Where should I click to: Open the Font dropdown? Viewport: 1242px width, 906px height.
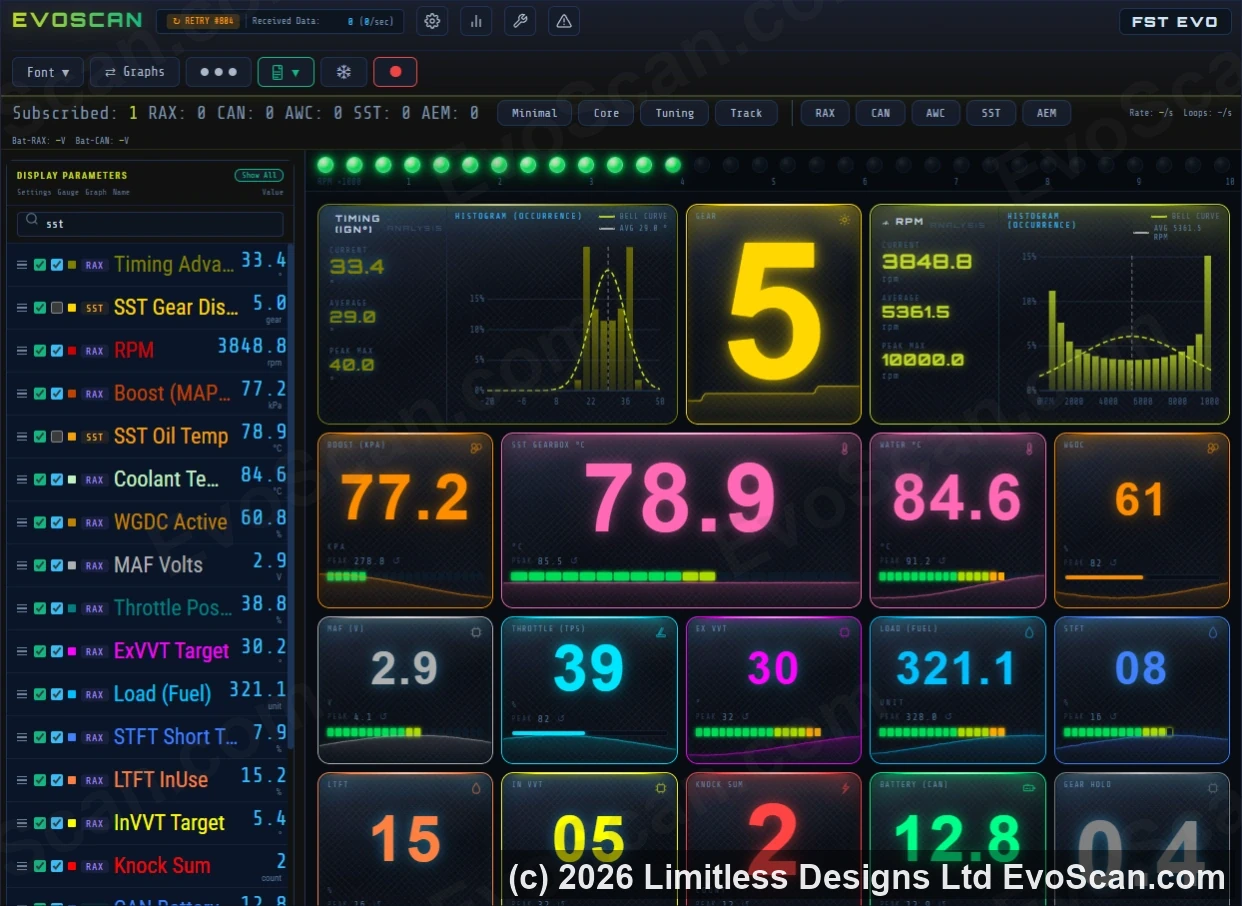[48, 72]
